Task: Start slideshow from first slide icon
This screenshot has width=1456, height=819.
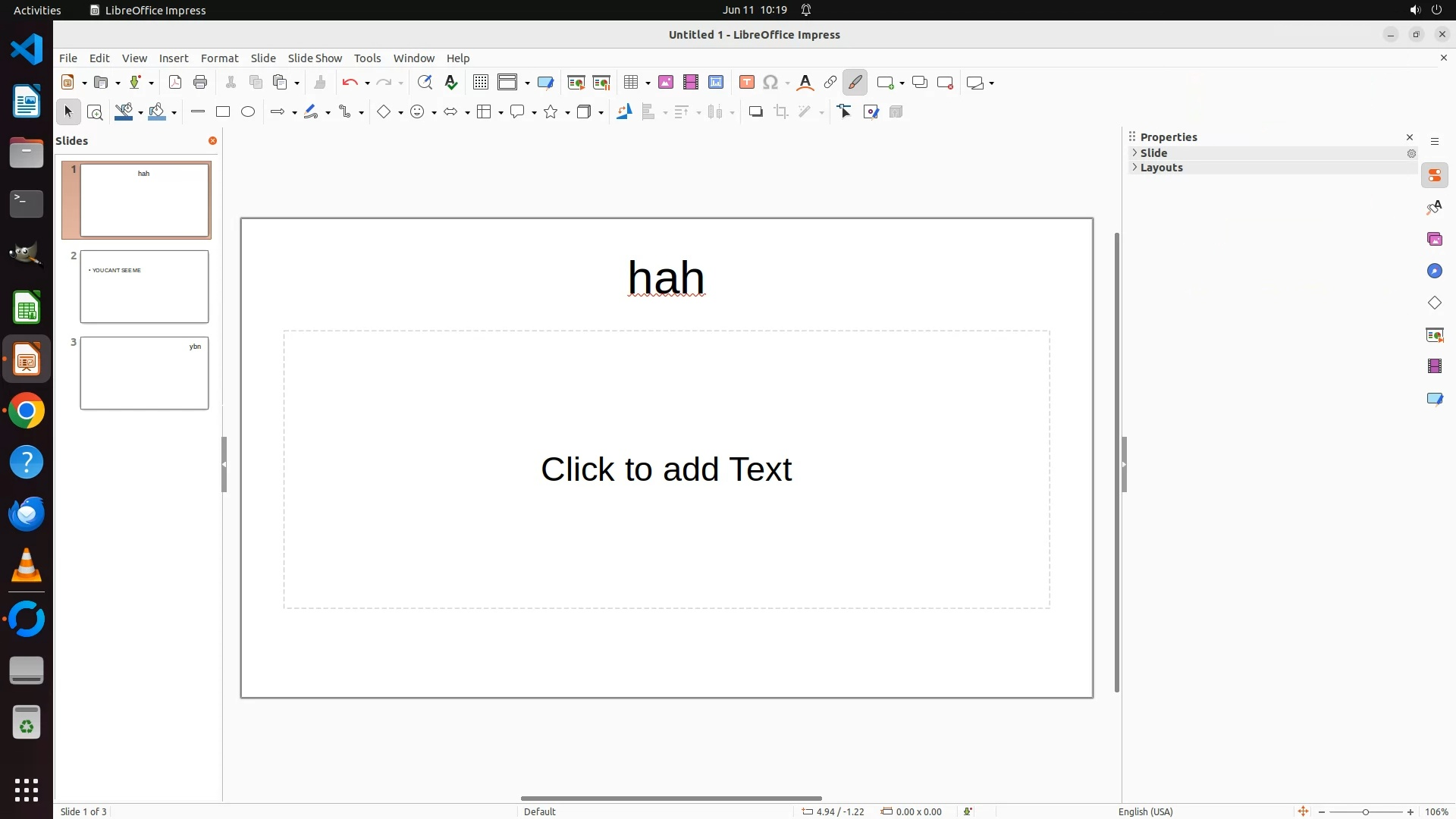Action: click(x=576, y=83)
